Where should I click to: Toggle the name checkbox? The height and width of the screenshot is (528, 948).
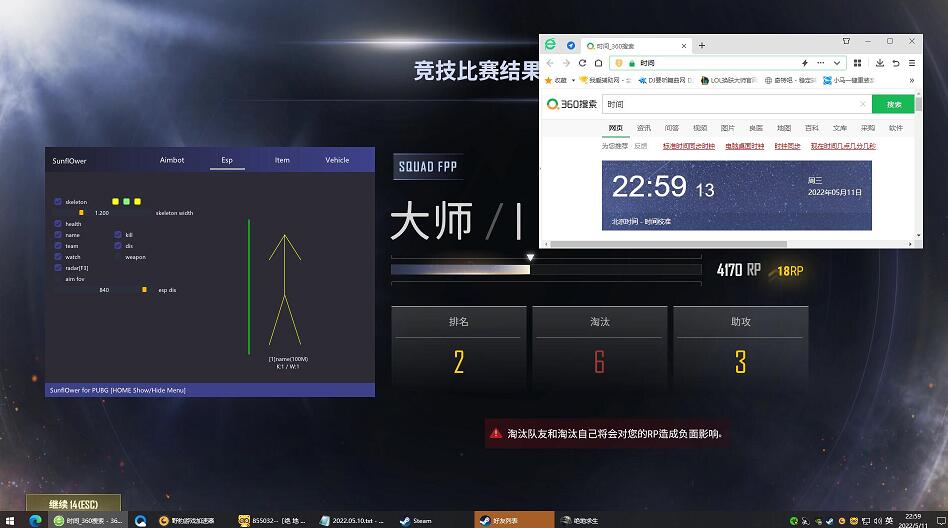click(x=58, y=235)
